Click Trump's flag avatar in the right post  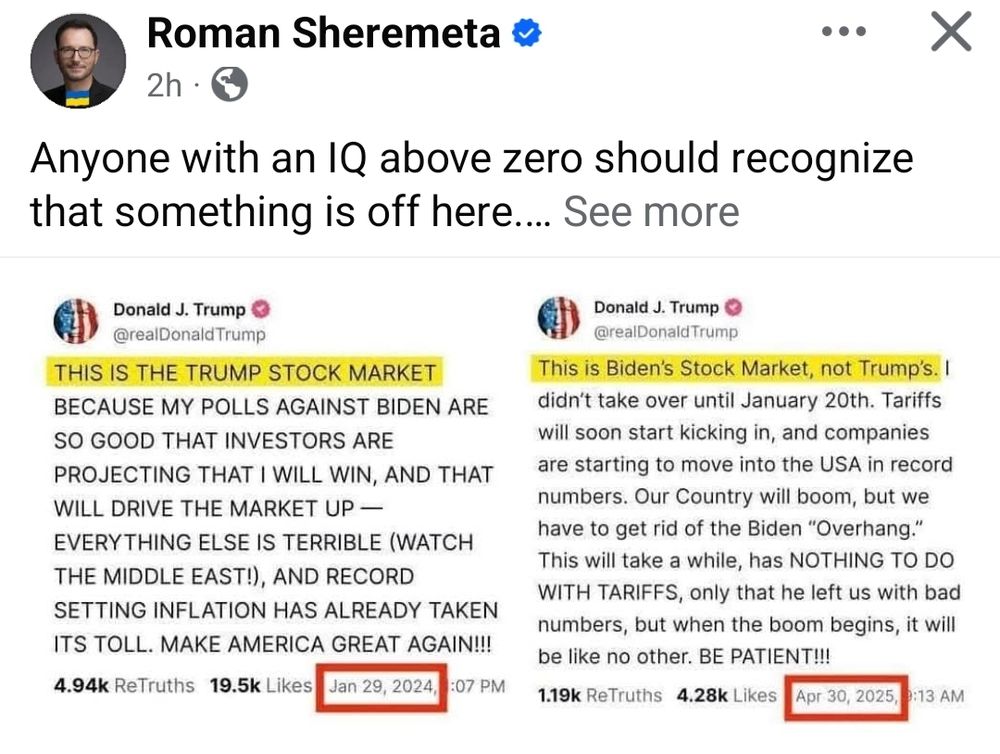coord(559,317)
